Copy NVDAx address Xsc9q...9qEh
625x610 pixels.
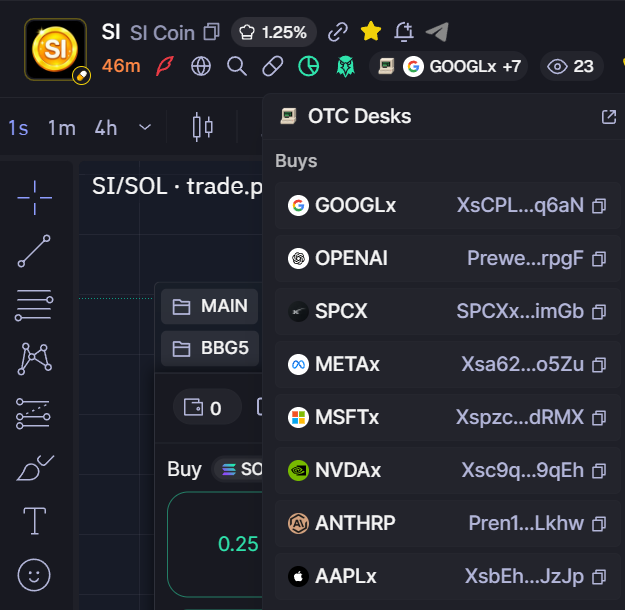pos(599,471)
